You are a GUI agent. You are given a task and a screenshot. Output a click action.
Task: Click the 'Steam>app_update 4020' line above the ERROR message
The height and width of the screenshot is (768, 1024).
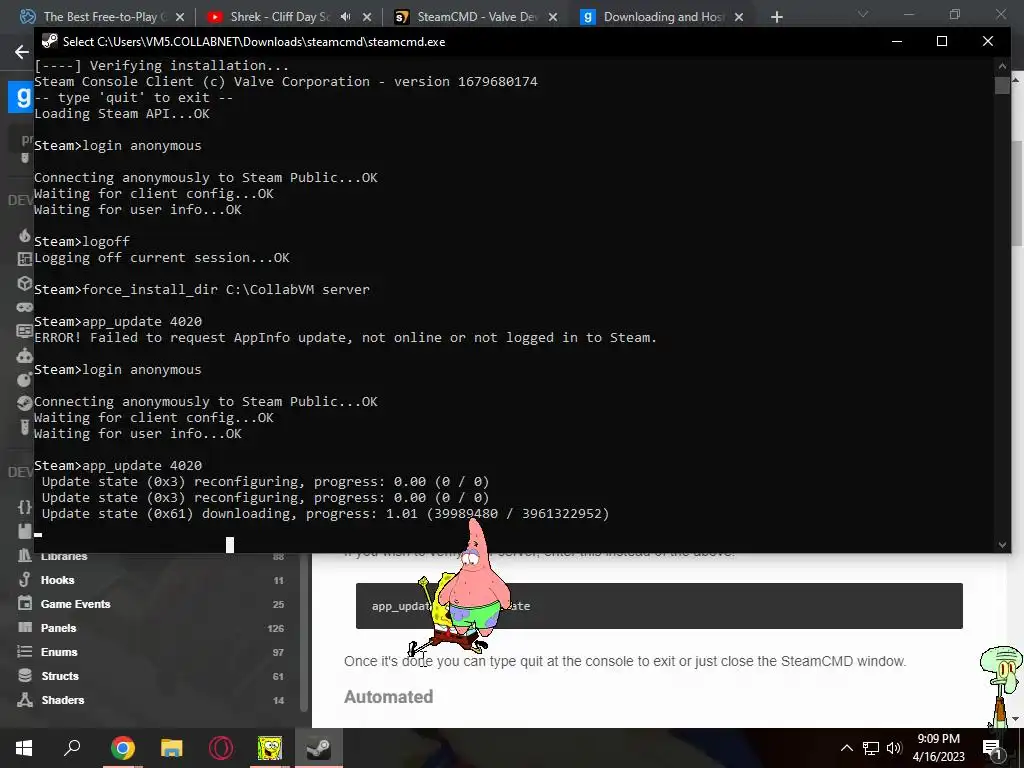(x=118, y=321)
